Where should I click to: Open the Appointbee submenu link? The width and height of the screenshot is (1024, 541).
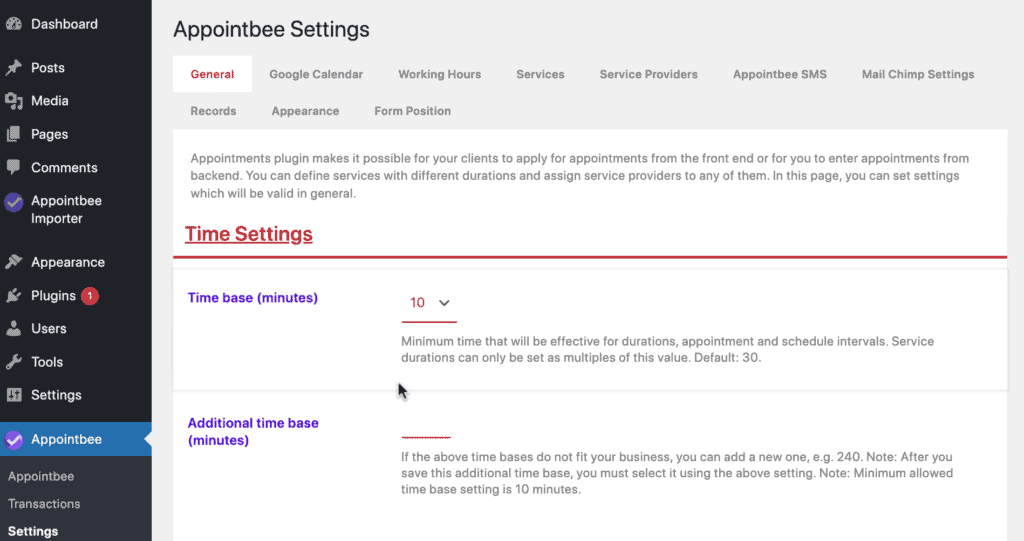pyautogui.click(x=41, y=476)
